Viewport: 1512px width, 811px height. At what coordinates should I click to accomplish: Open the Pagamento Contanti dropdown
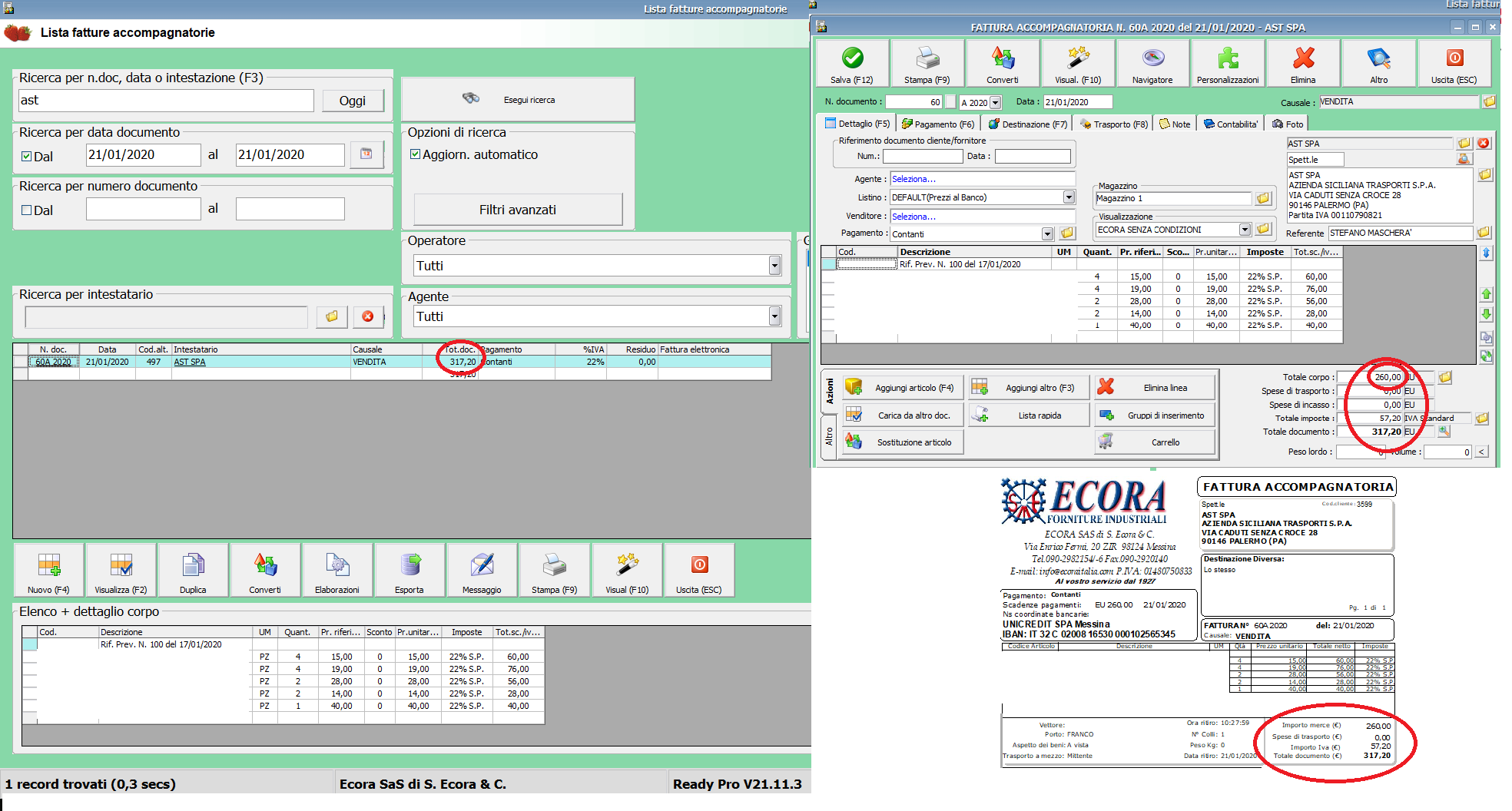(x=1047, y=233)
